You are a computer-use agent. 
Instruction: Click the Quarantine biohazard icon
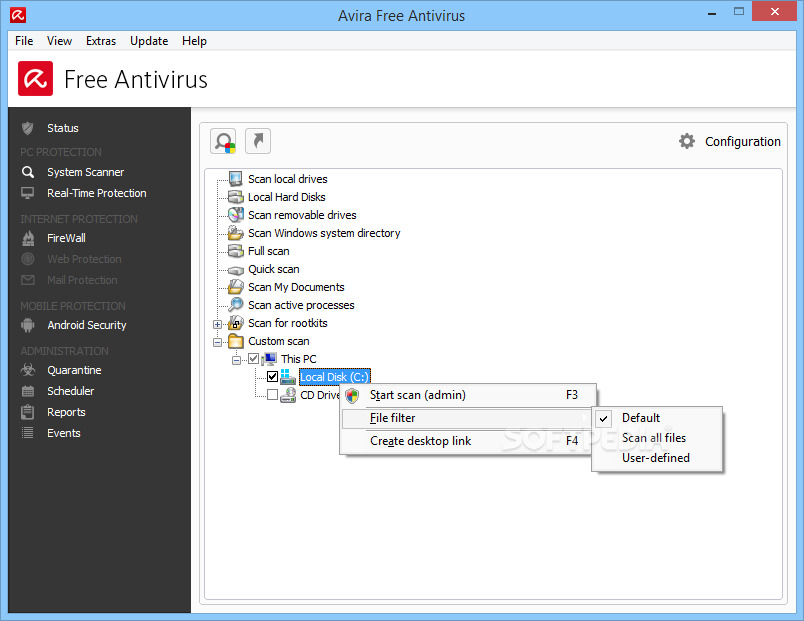point(28,370)
